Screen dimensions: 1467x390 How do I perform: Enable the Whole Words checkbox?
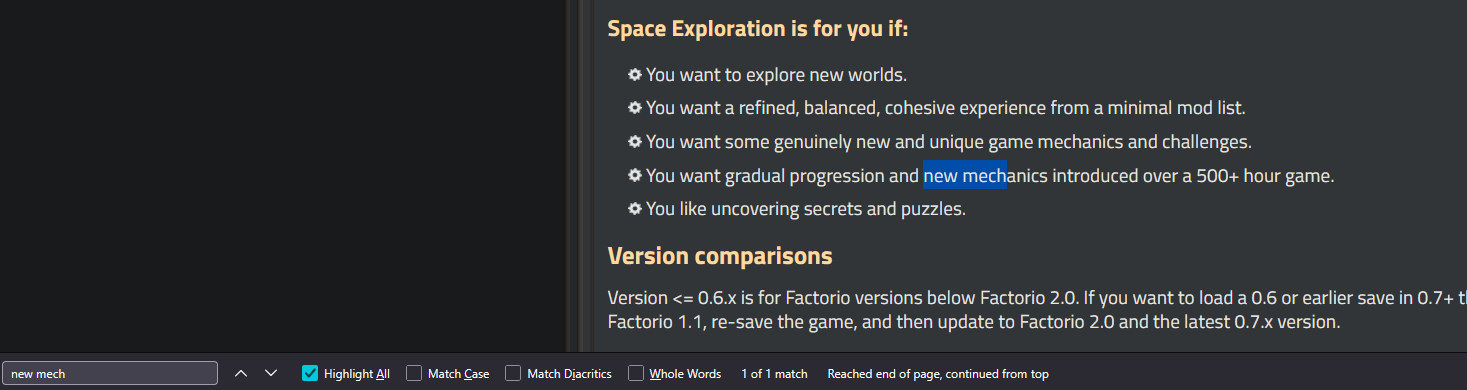[x=635, y=373]
